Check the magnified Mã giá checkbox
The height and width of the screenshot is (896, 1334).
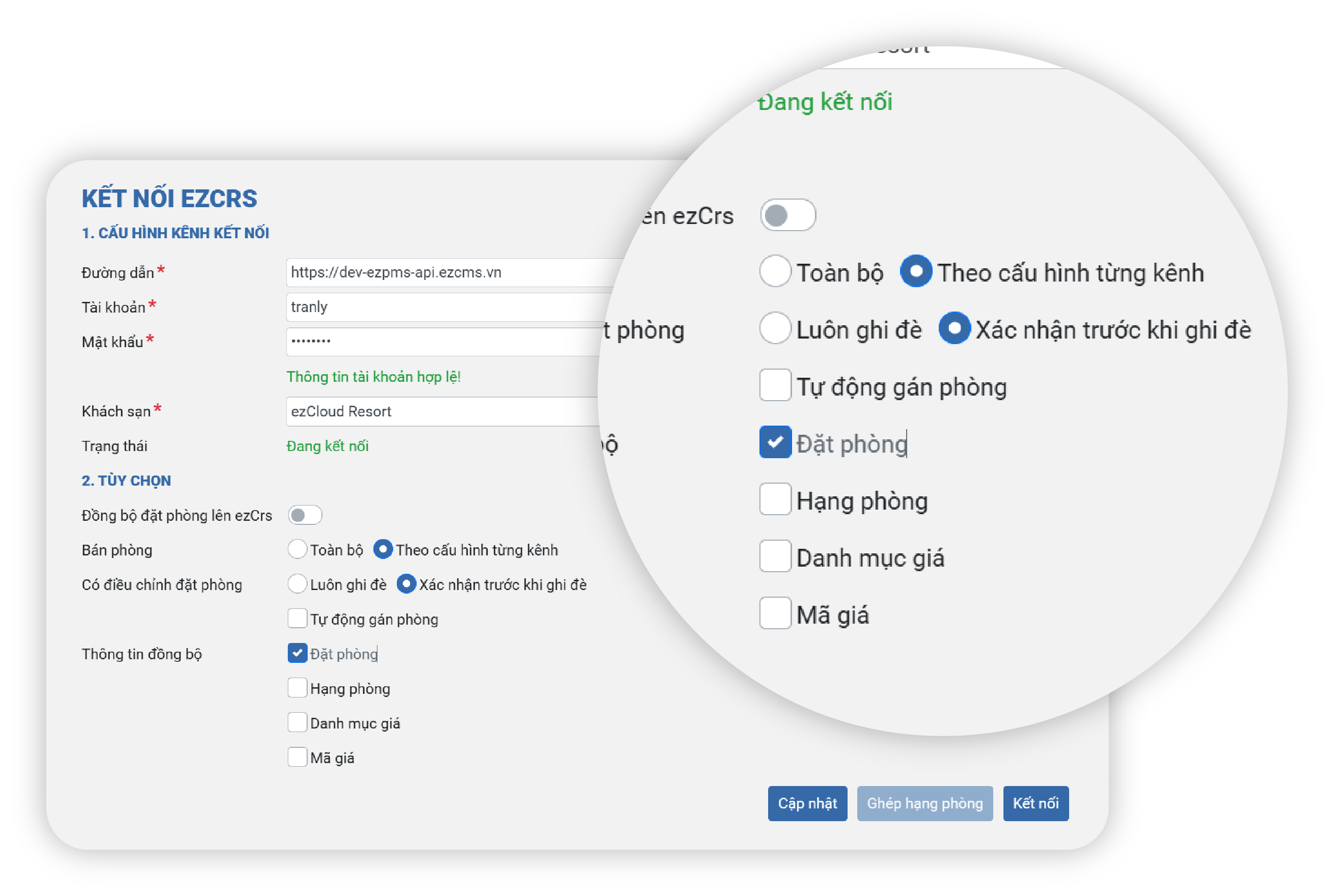[775, 613]
